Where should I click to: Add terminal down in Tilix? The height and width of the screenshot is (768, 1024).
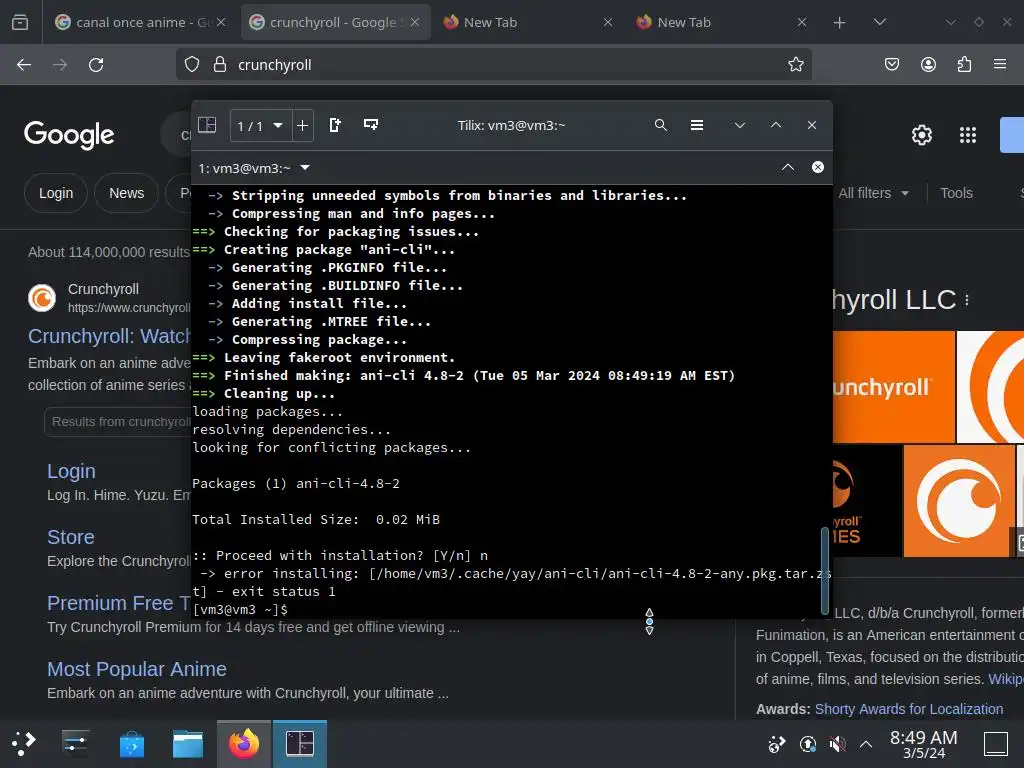point(371,125)
